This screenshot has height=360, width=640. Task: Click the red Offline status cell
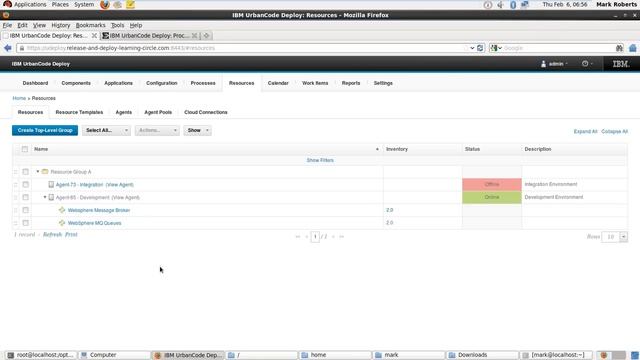[492, 184]
